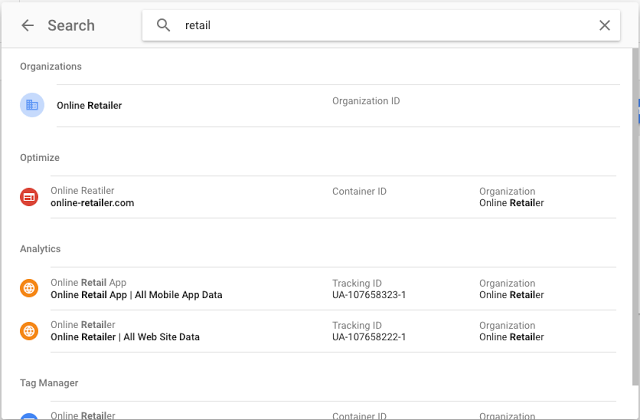Go back using the arrow next to Search
This screenshot has height=420, width=640.
[x=27, y=25]
